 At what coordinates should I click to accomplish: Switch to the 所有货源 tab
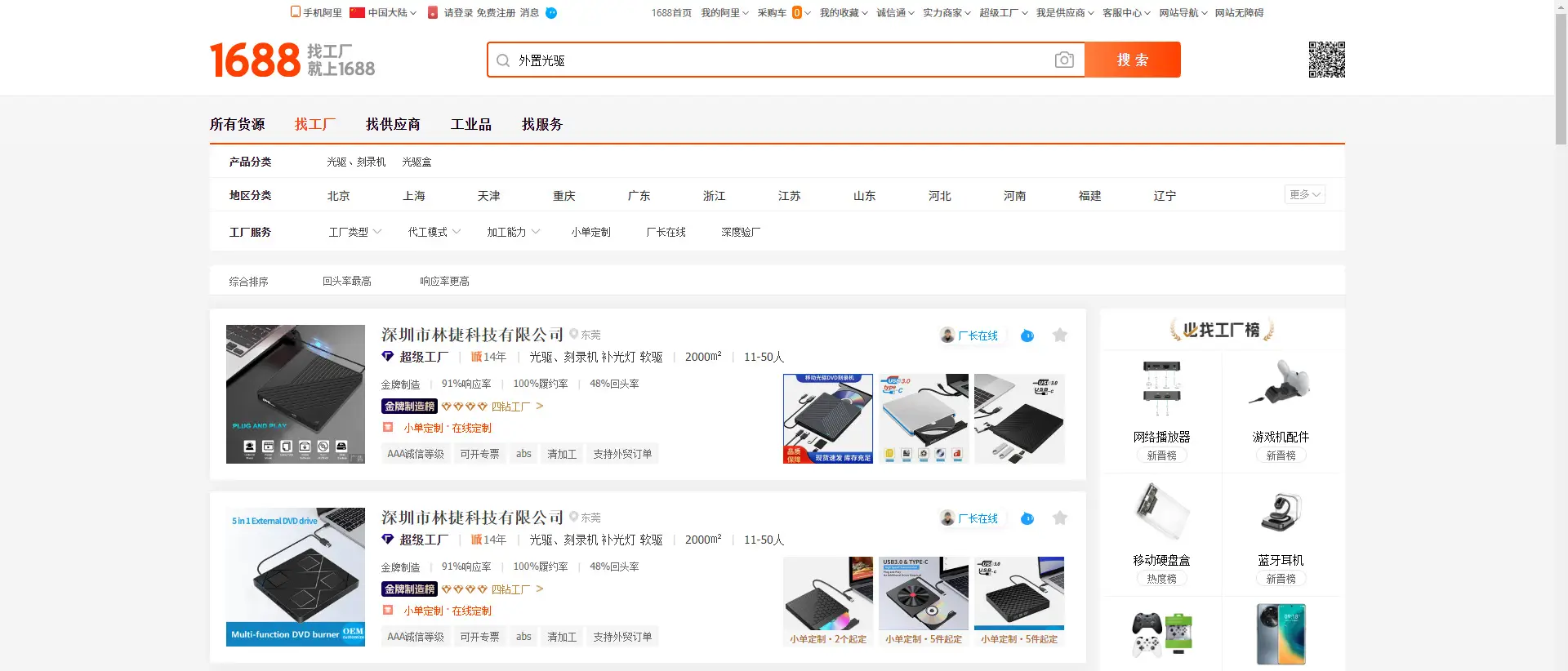(237, 124)
